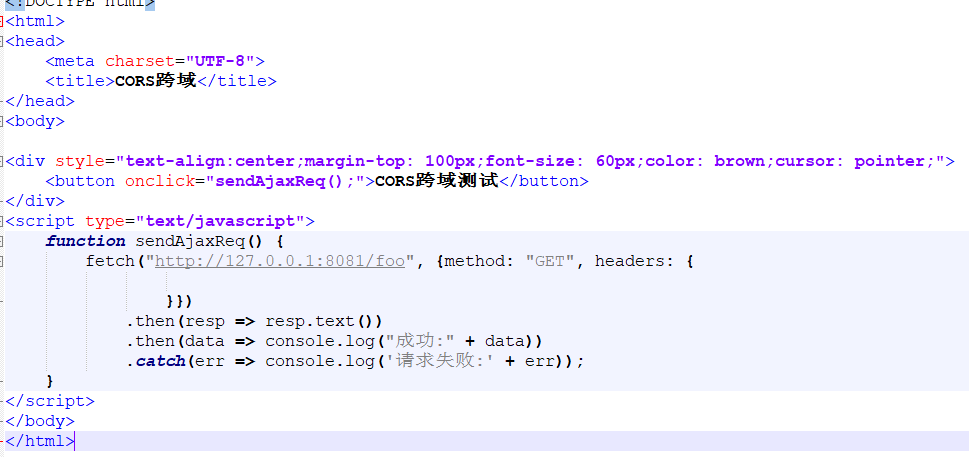
Task: Collapse the head section fold marker
Action: (2, 41)
